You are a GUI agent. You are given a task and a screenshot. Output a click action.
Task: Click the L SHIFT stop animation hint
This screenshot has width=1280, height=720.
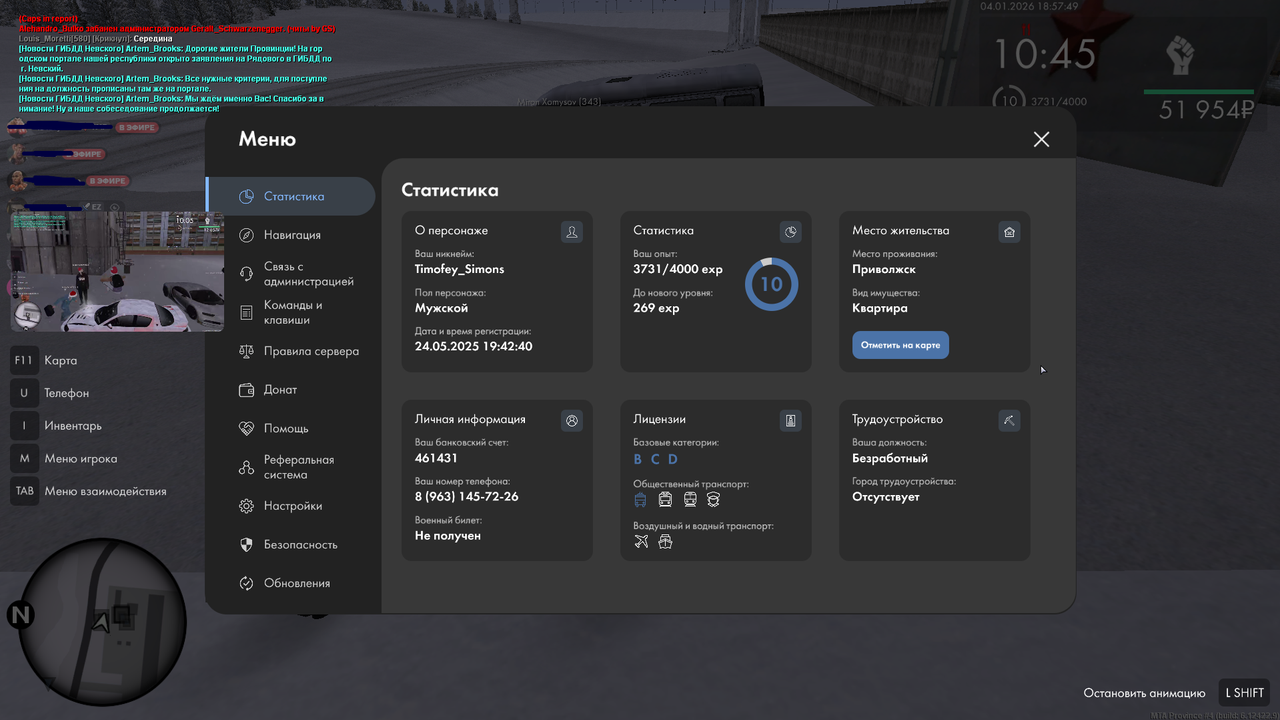point(1177,693)
